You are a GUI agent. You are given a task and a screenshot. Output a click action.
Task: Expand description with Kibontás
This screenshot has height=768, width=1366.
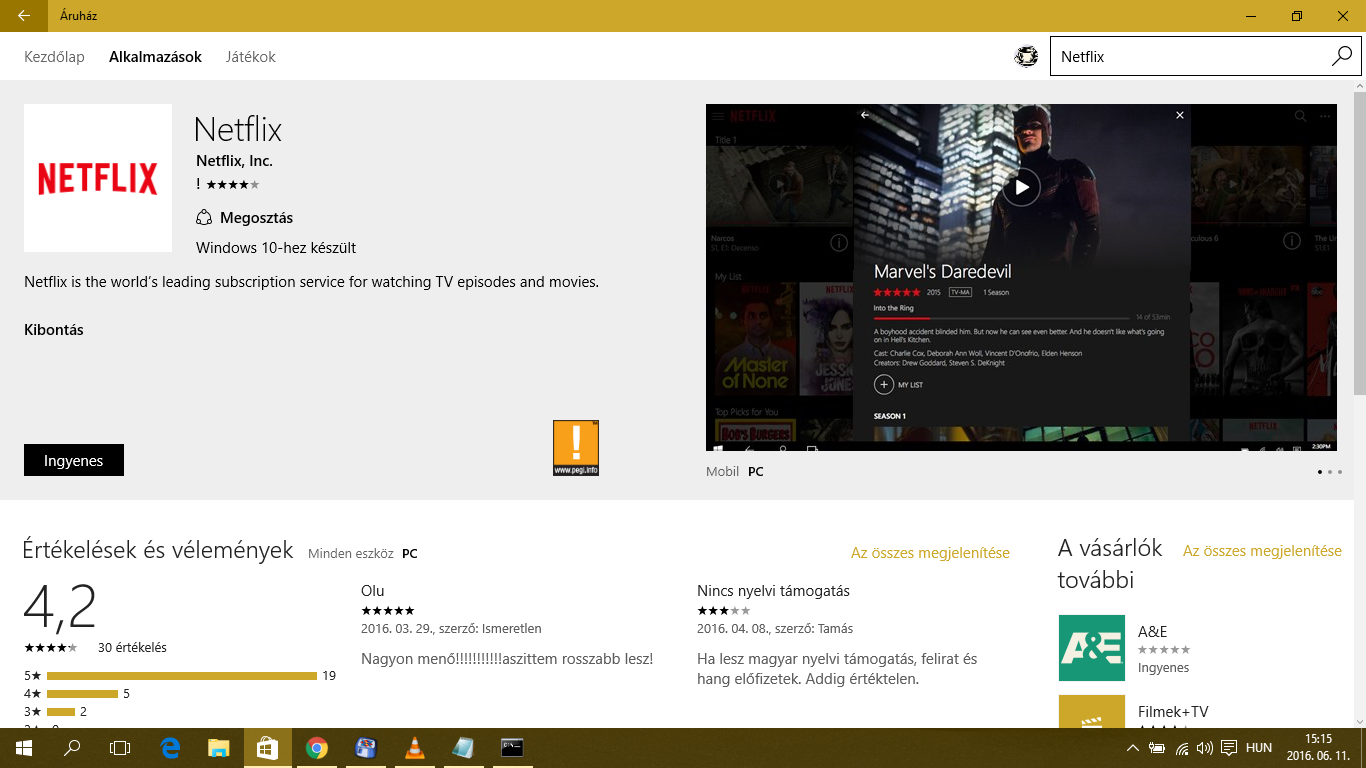(54, 330)
